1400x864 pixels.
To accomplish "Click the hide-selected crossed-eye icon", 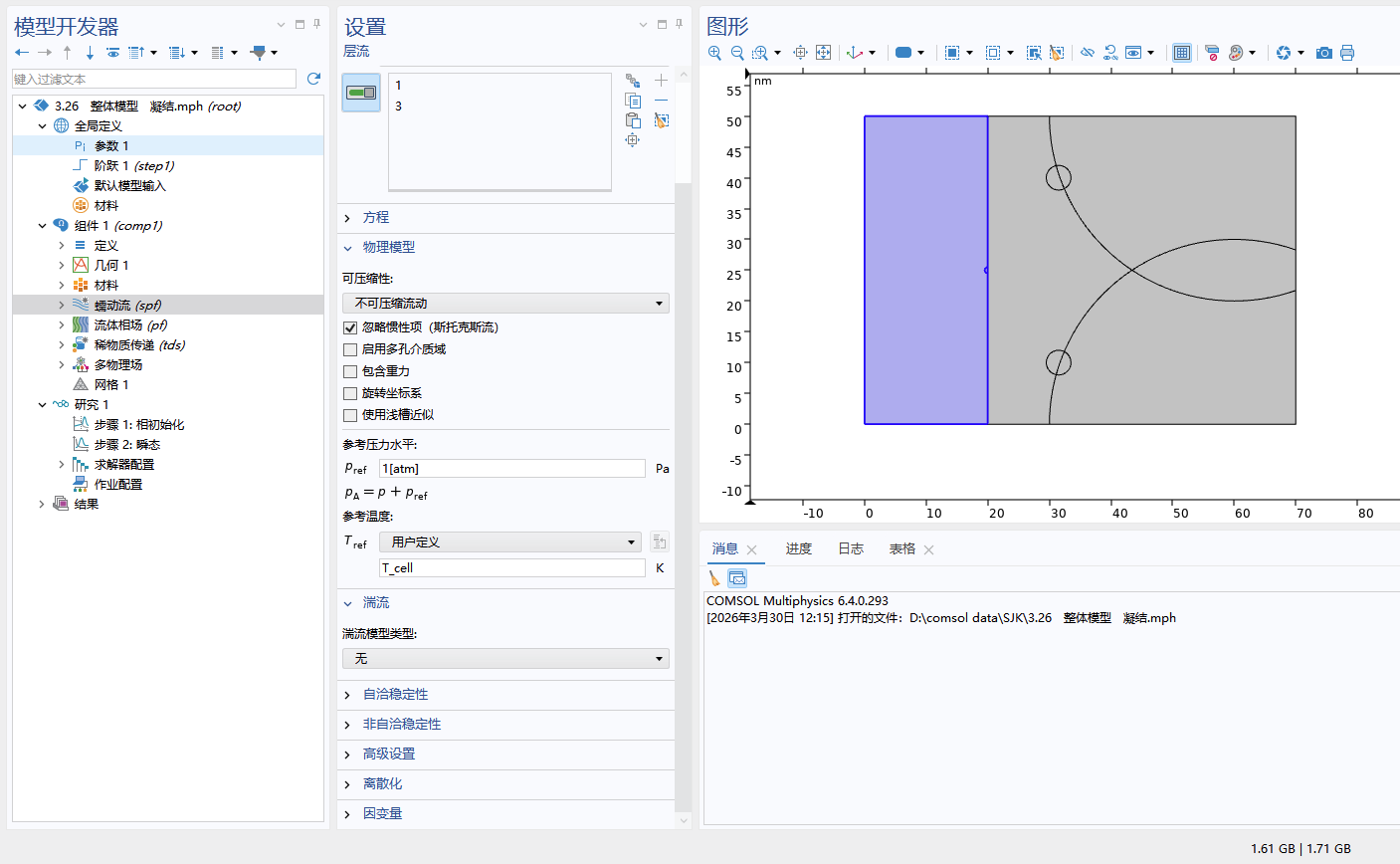I will point(1088,53).
